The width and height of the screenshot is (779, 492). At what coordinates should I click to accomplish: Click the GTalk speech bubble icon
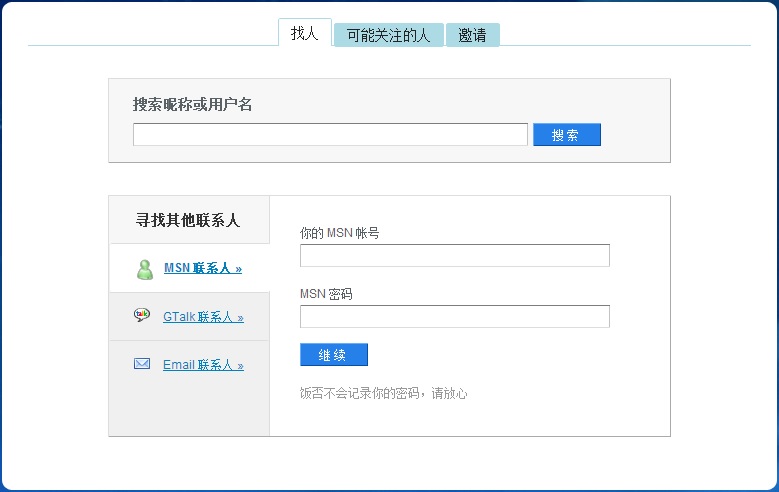(142, 315)
